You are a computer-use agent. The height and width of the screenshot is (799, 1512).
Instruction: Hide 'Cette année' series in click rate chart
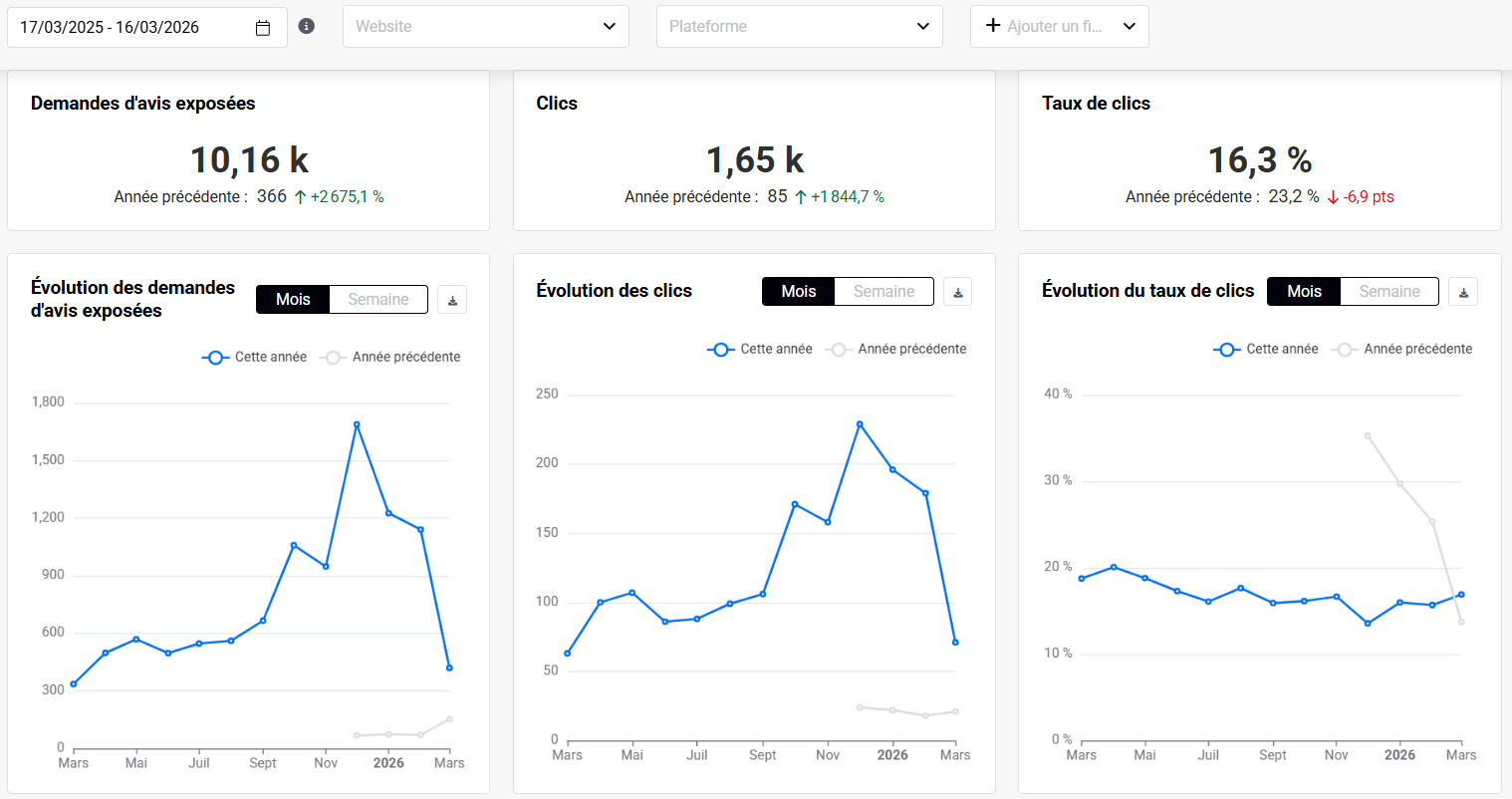(1266, 349)
